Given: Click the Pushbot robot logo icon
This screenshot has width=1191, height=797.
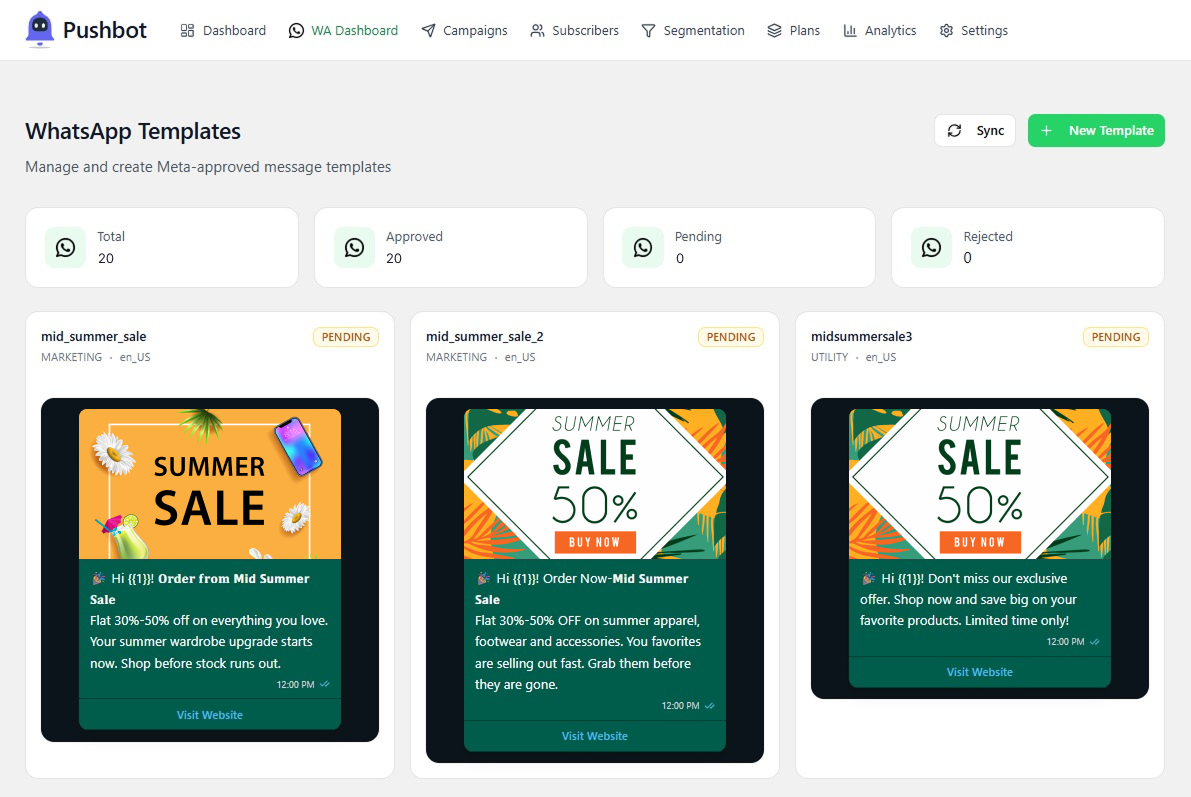Looking at the screenshot, I should (39, 30).
